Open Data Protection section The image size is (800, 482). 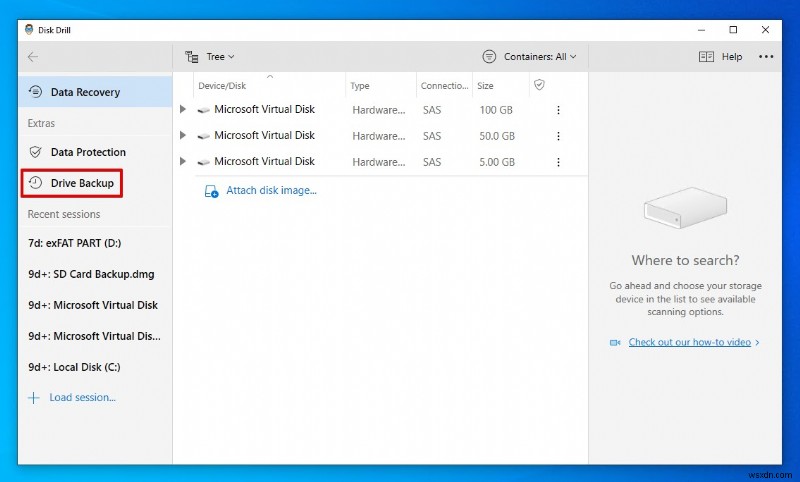(x=95, y=152)
